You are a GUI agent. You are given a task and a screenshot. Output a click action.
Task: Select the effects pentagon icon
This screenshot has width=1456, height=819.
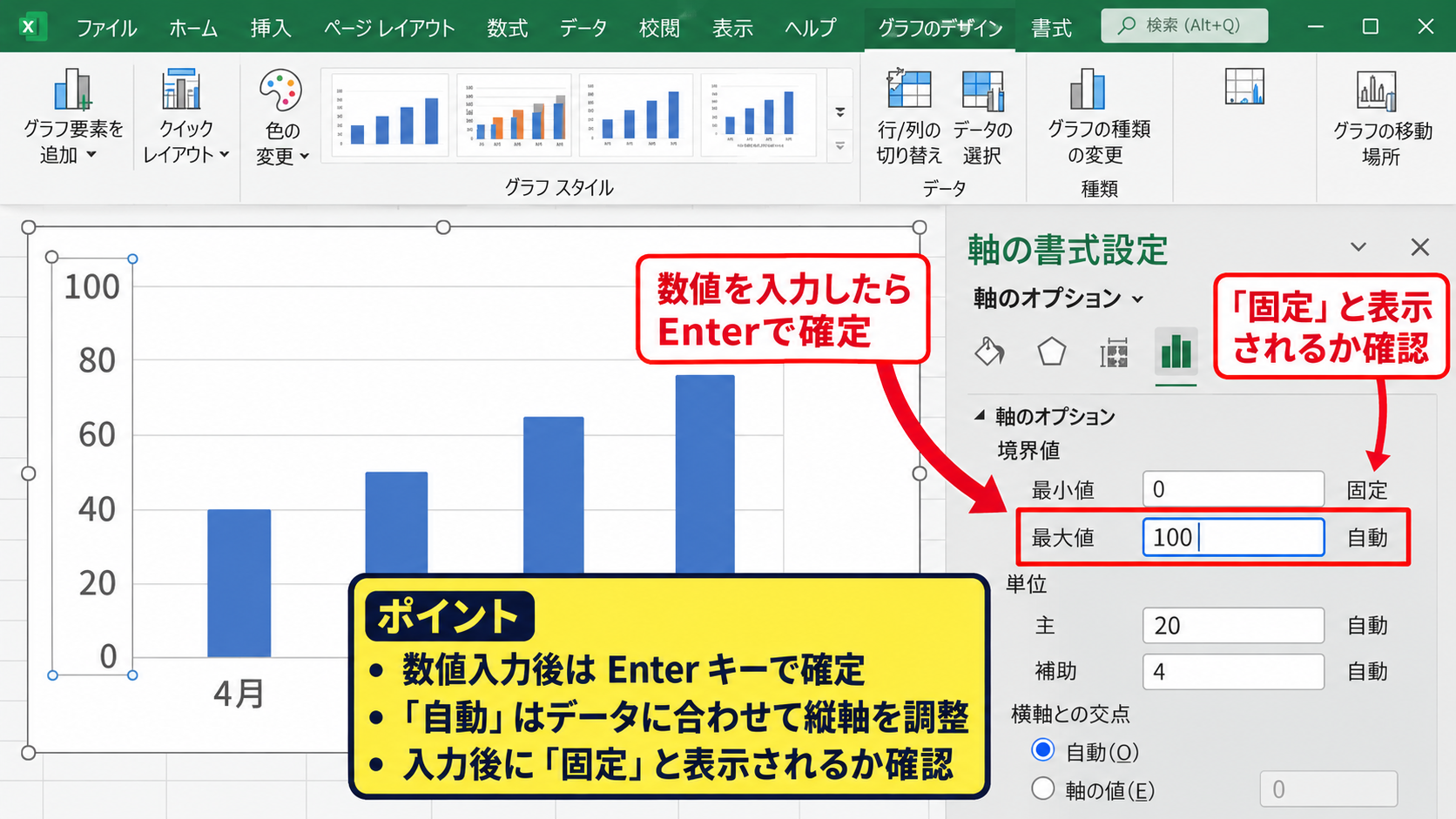point(1051,352)
